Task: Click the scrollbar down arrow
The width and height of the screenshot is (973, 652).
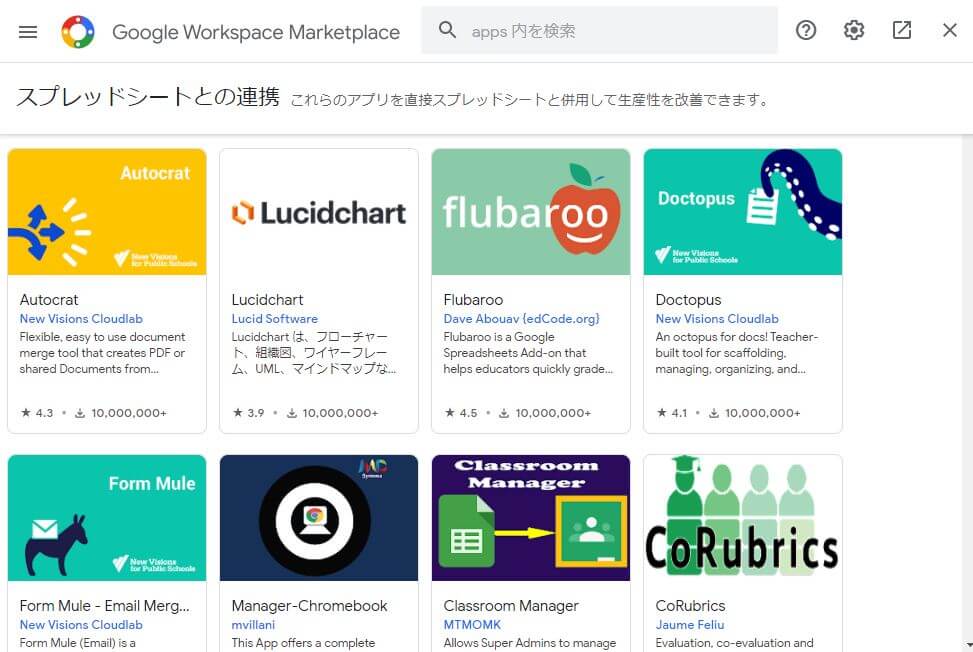Action: tap(968, 646)
